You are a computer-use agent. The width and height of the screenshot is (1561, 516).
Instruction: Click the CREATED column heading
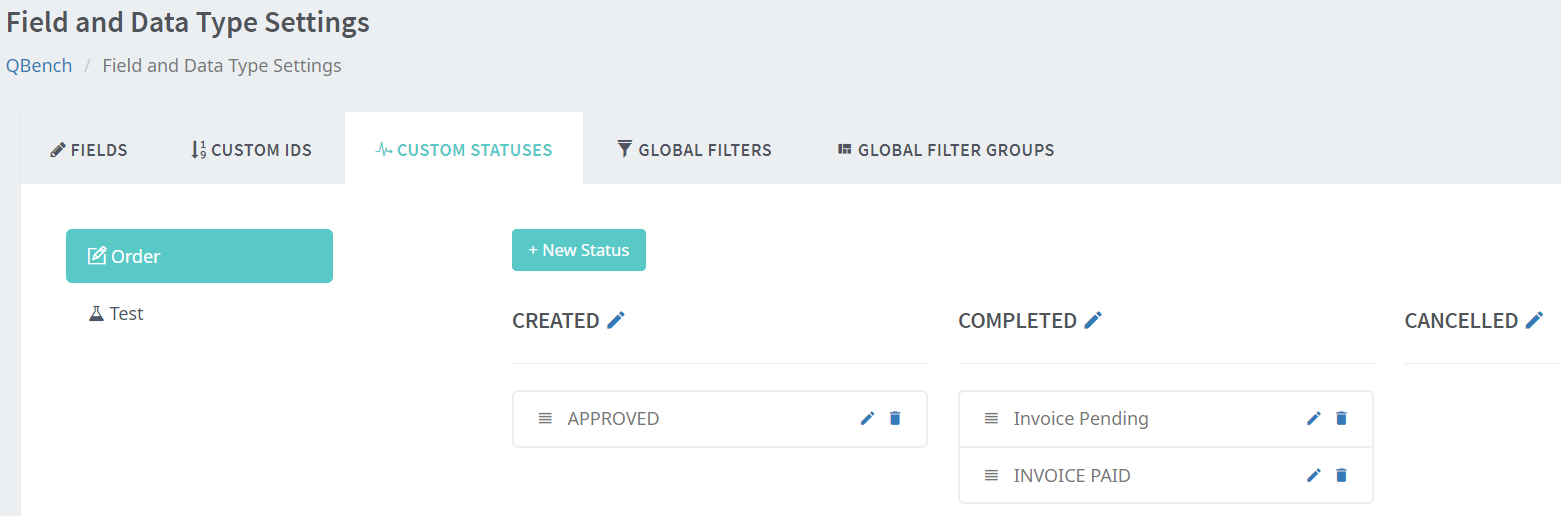click(x=556, y=320)
